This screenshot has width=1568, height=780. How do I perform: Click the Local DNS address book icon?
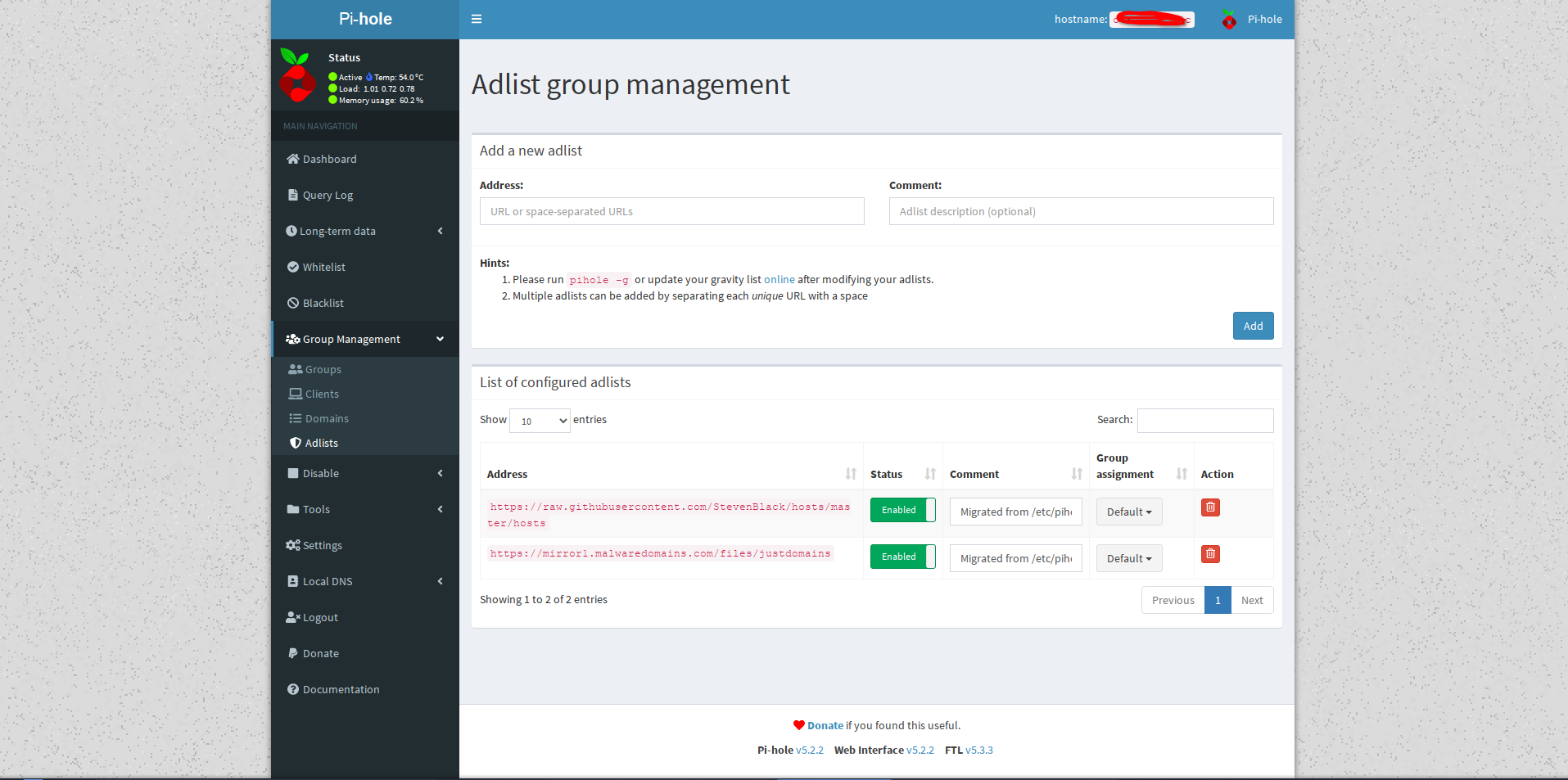pyautogui.click(x=293, y=581)
